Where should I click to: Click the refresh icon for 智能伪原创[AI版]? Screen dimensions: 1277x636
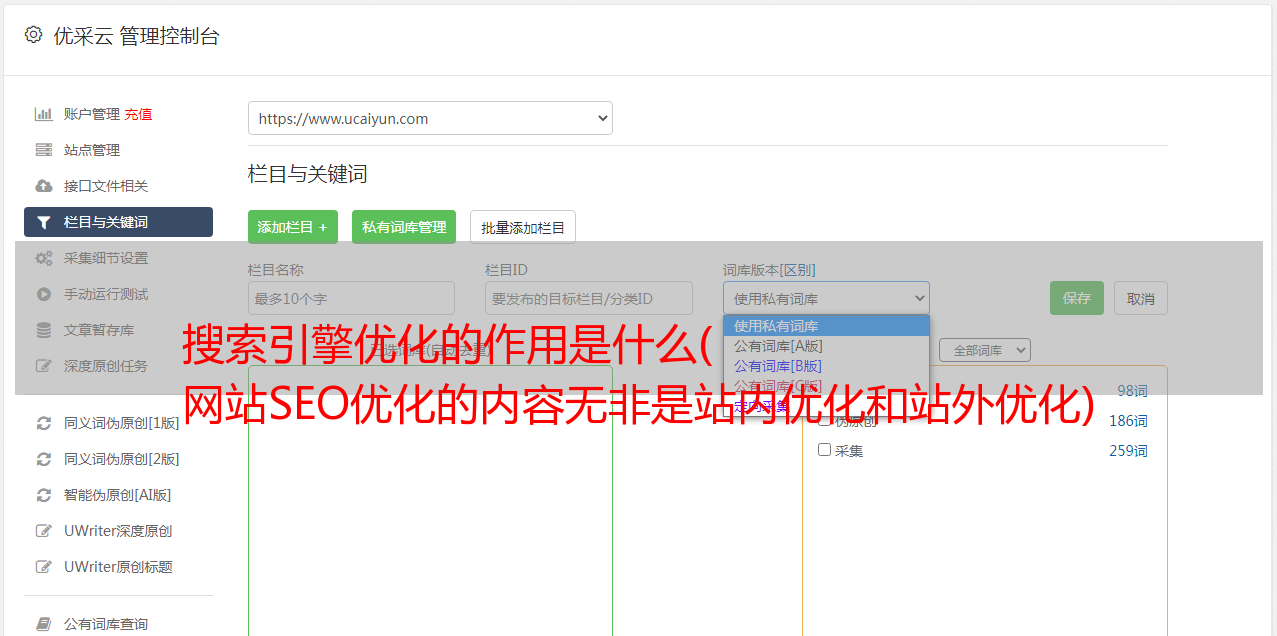pos(44,495)
